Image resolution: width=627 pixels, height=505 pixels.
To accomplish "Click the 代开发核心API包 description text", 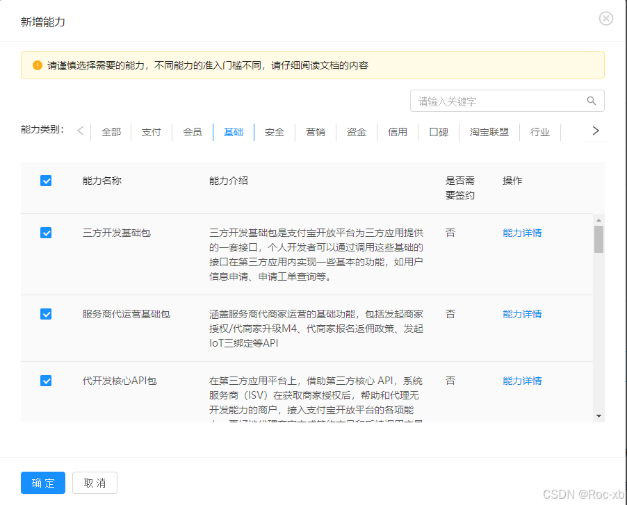I will [x=316, y=399].
